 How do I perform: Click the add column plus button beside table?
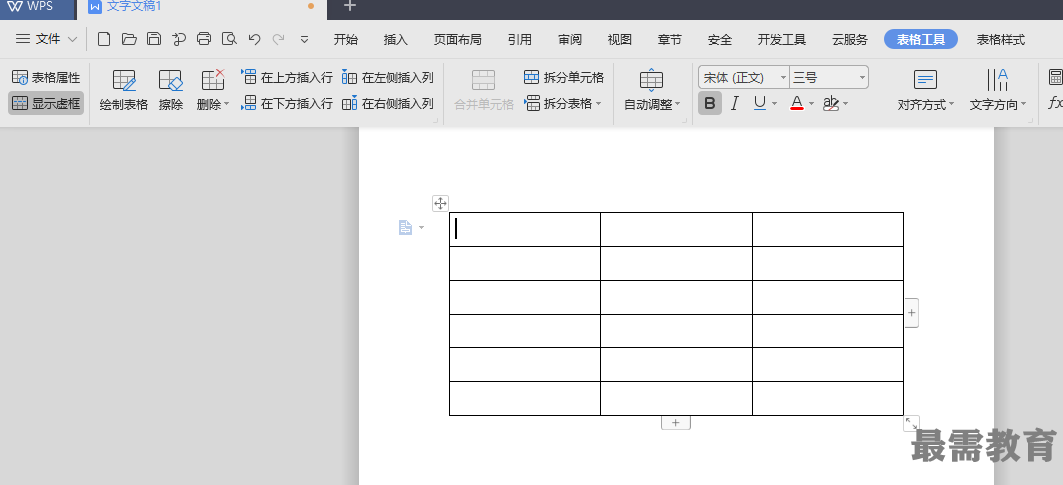[911, 313]
